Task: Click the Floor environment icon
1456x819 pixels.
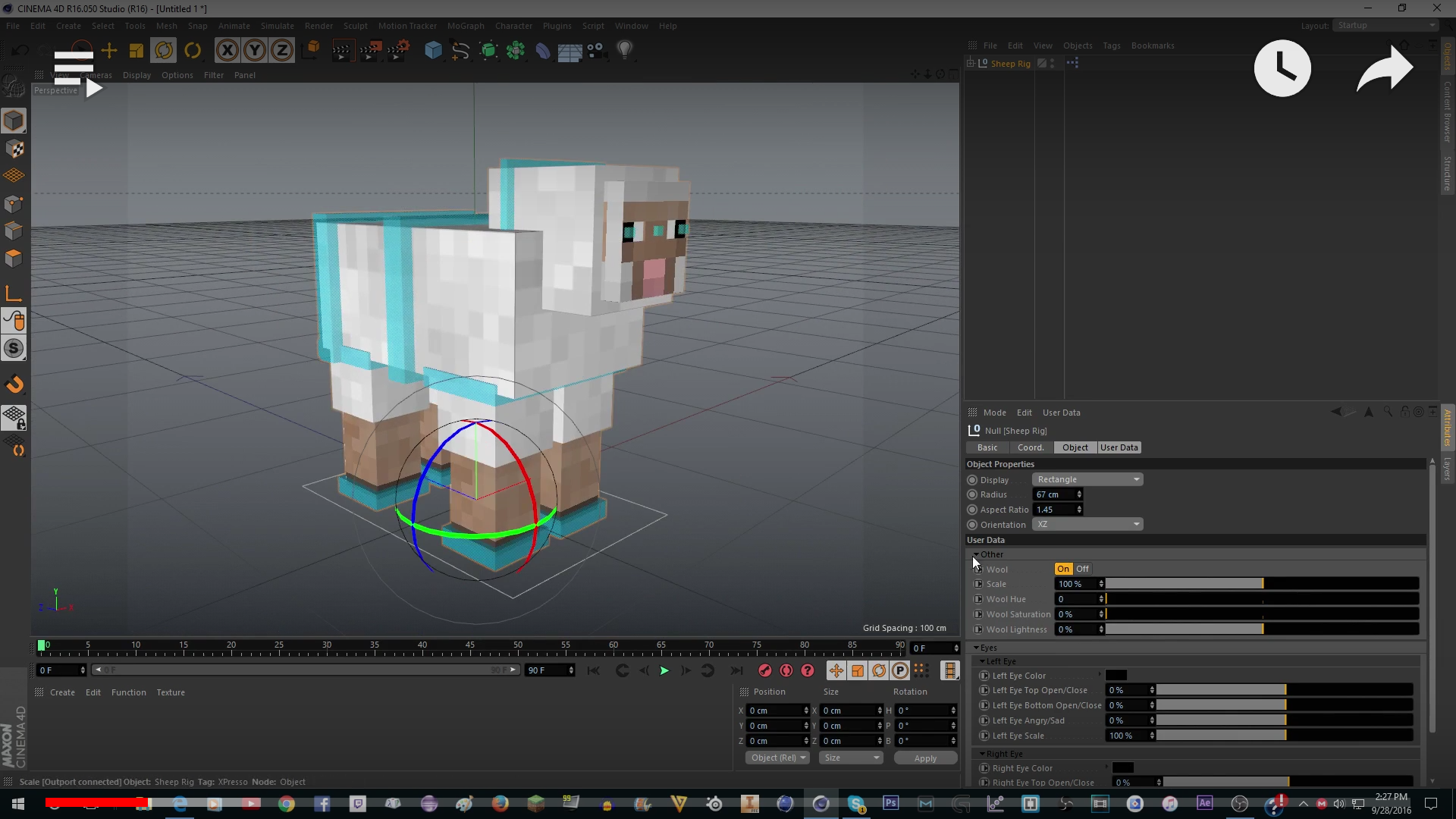Action: click(x=570, y=51)
